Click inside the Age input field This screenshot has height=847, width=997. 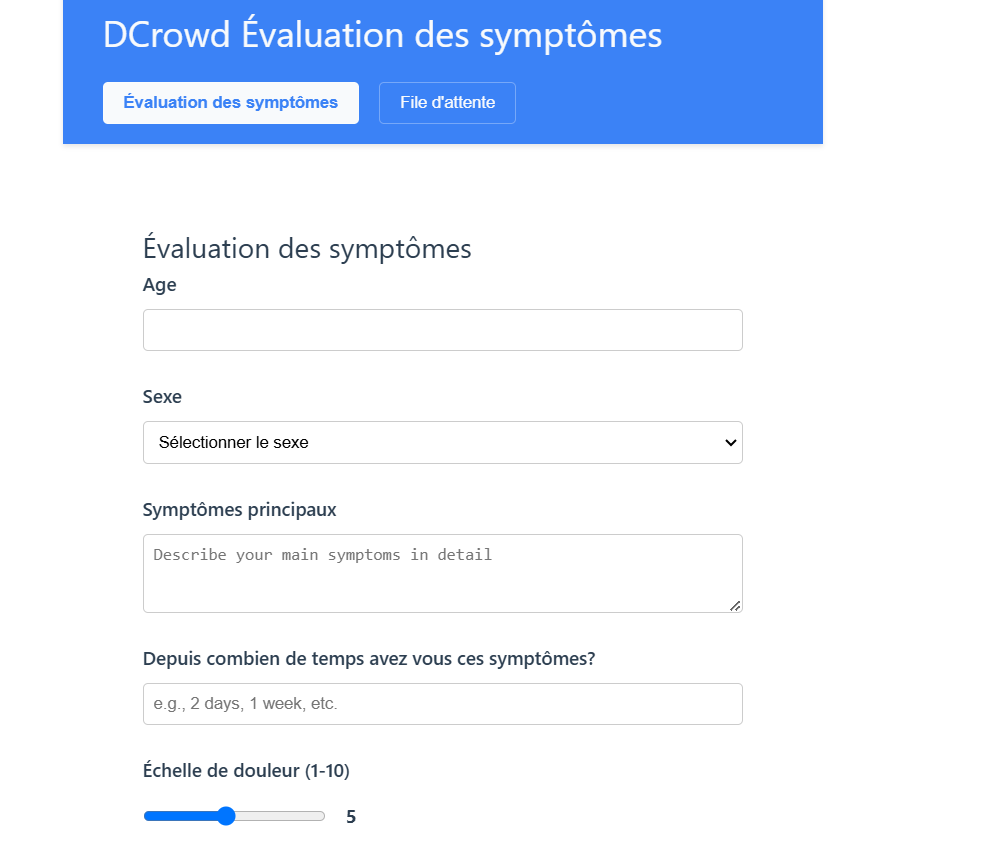coord(442,329)
